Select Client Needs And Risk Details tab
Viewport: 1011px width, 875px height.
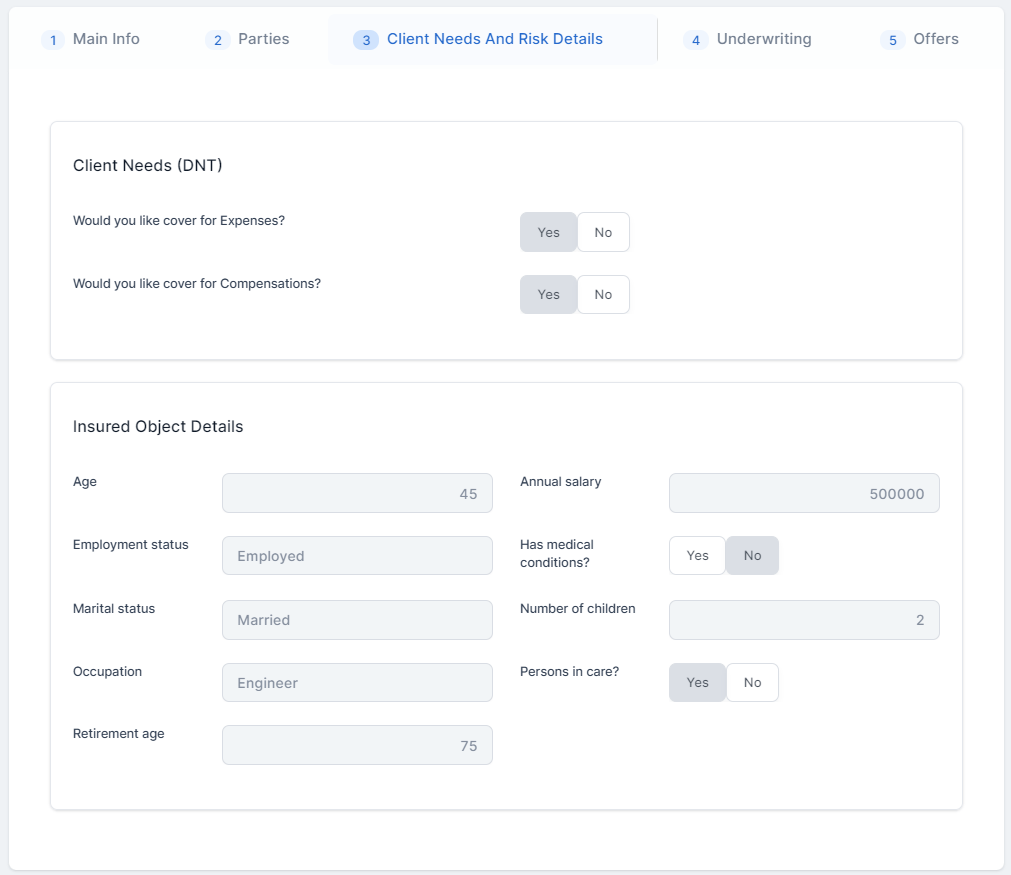(x=479, y=39)
